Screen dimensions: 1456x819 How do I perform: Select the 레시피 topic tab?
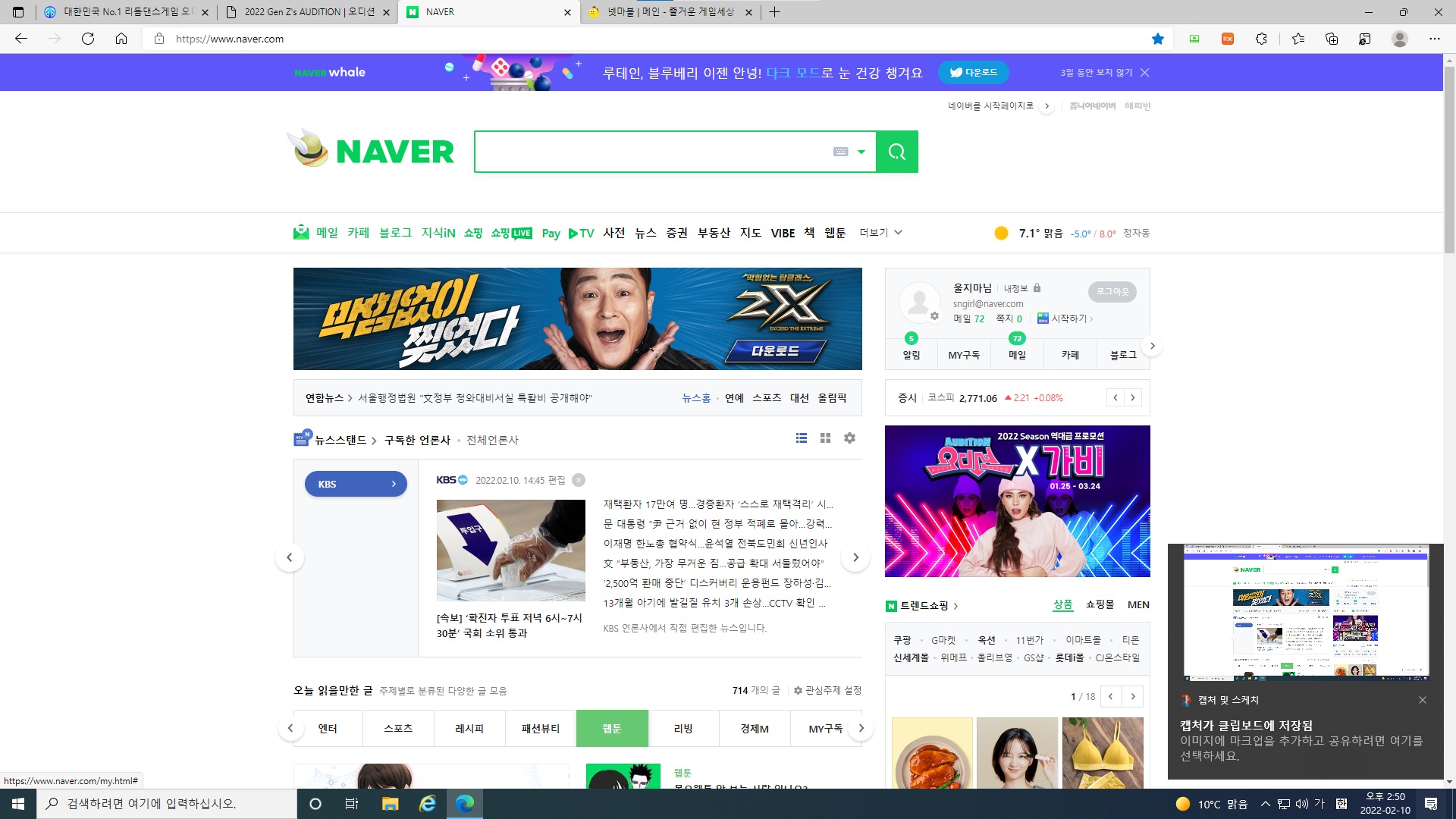pyautogui.click(x=469, y=729)
